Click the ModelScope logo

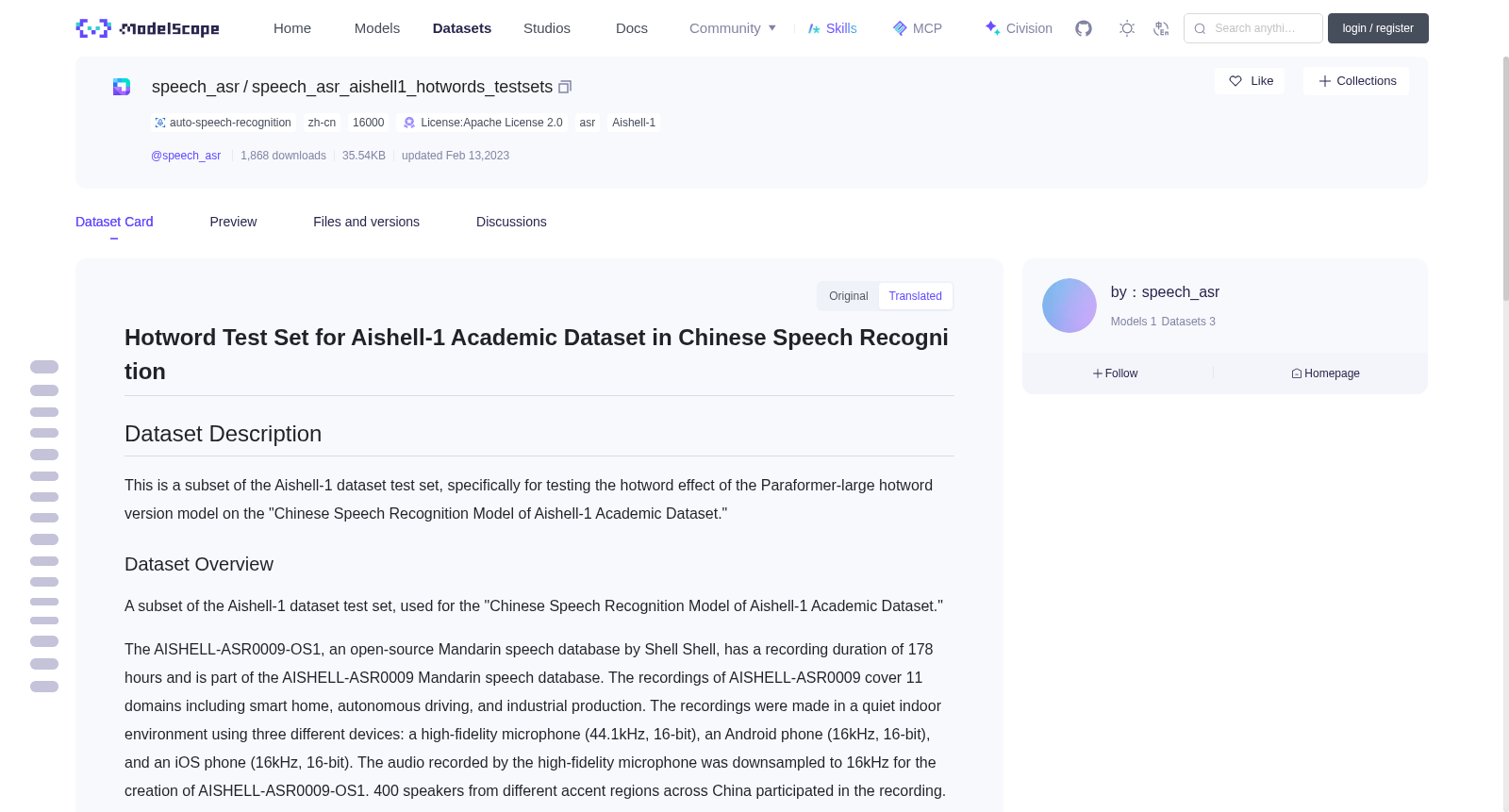tap(147, 28)
